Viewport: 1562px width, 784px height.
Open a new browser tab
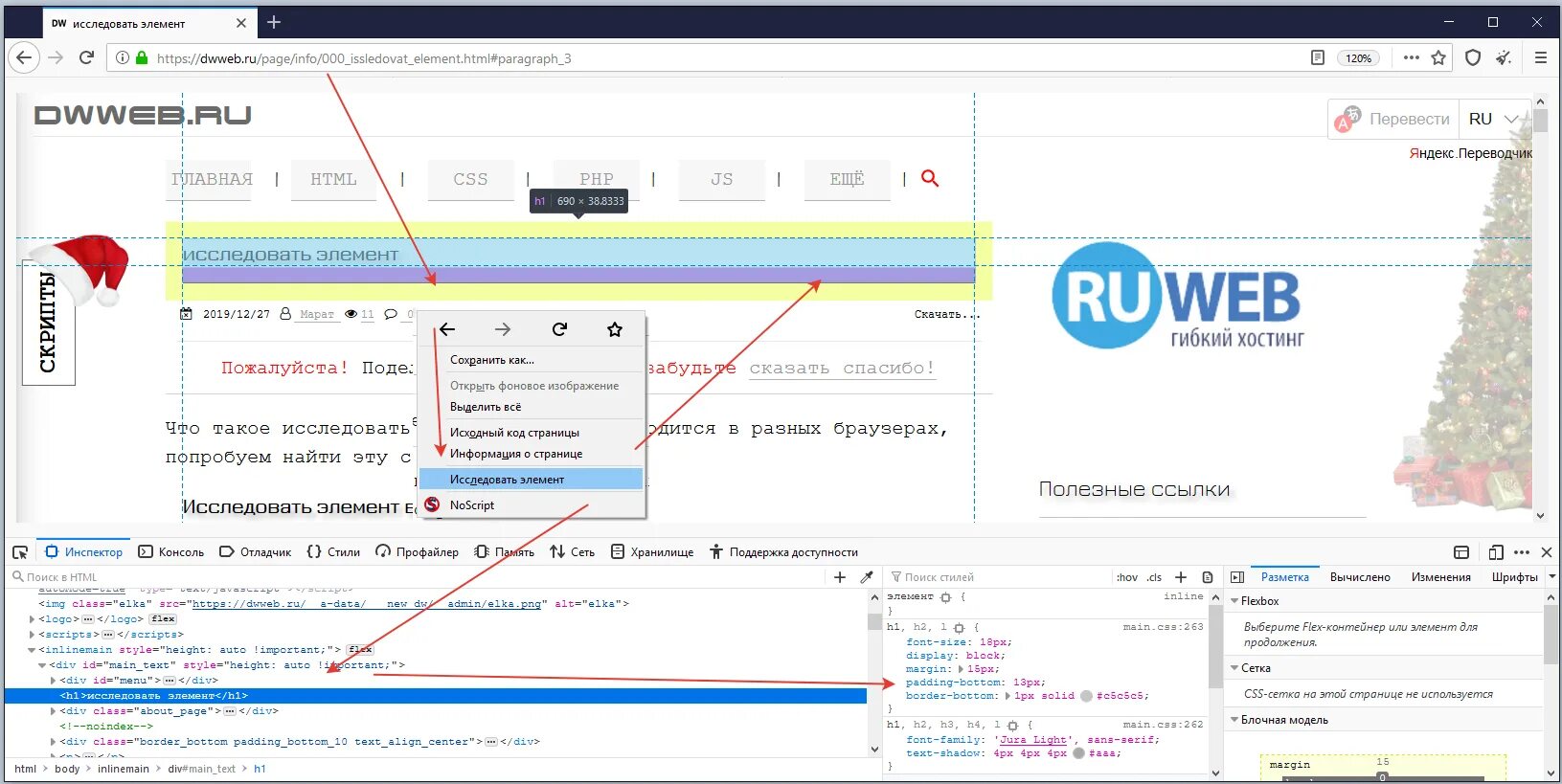click(x=274, y=22)
